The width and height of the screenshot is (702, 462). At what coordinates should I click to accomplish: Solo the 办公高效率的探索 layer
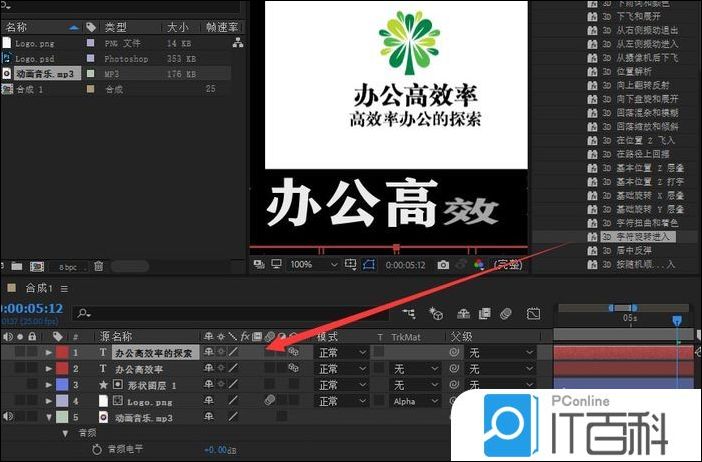[20, 352]
